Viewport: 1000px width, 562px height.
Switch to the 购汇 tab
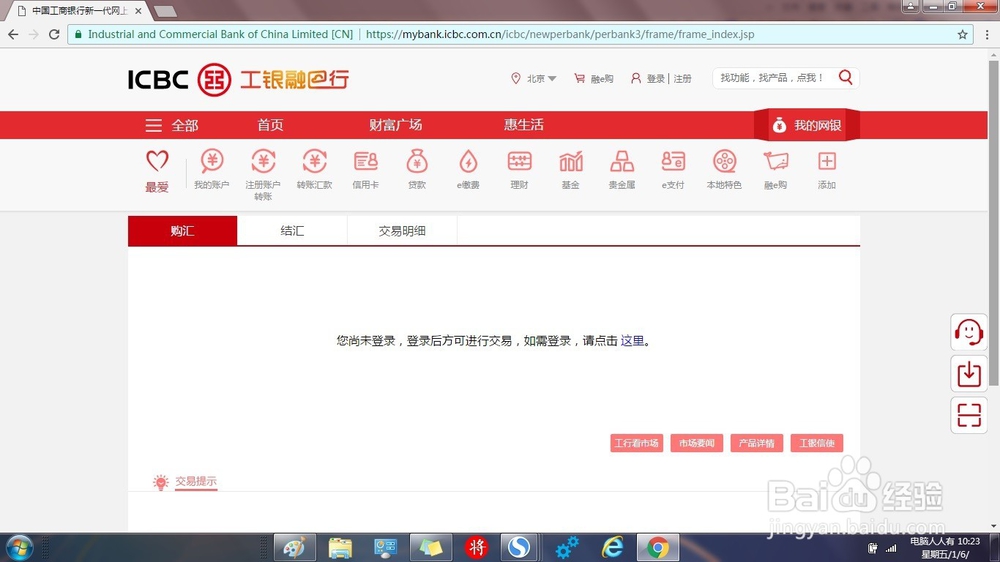pos(182,230)
